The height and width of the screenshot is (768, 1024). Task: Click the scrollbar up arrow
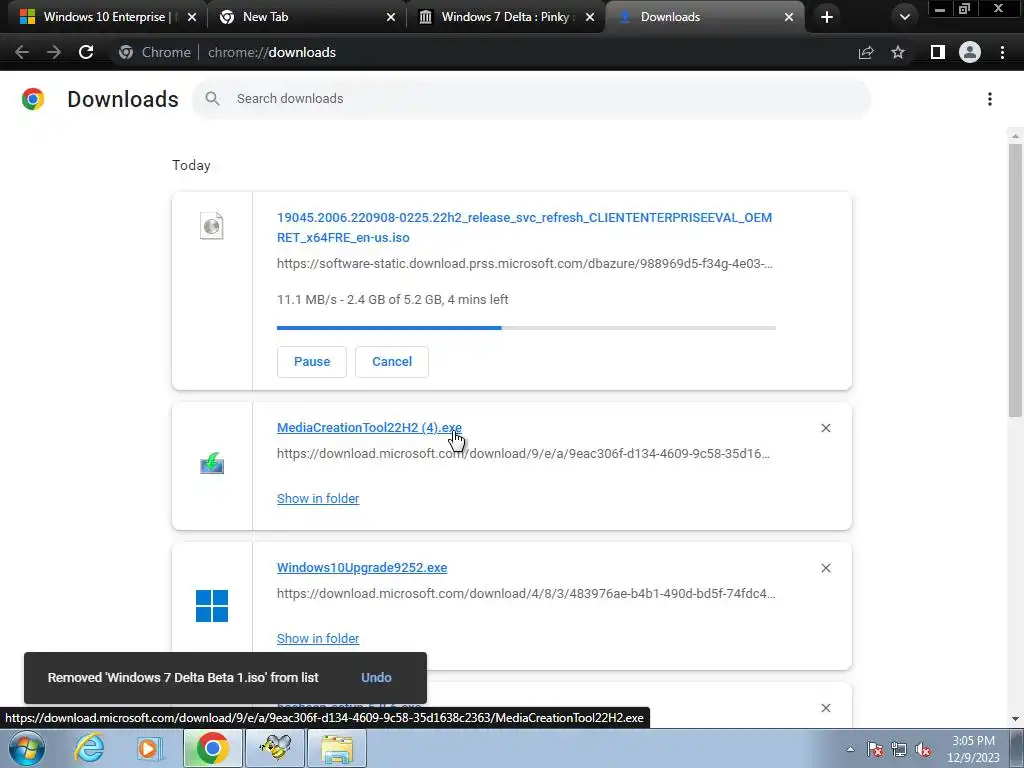point(1015,136)
